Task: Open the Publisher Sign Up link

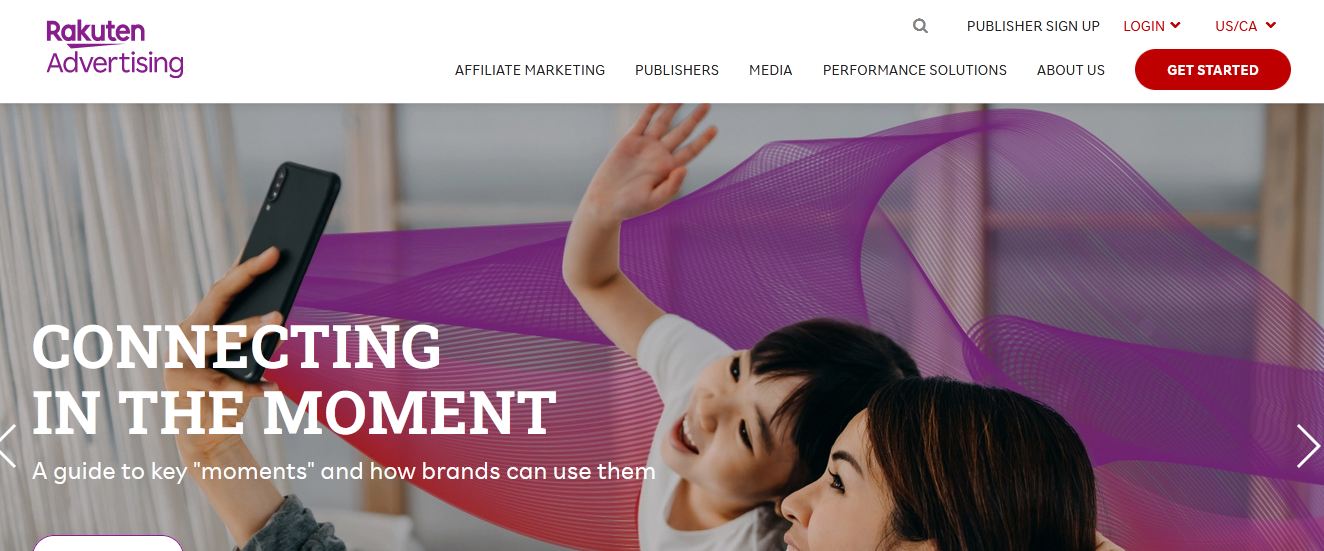Action: point(1033,26)
